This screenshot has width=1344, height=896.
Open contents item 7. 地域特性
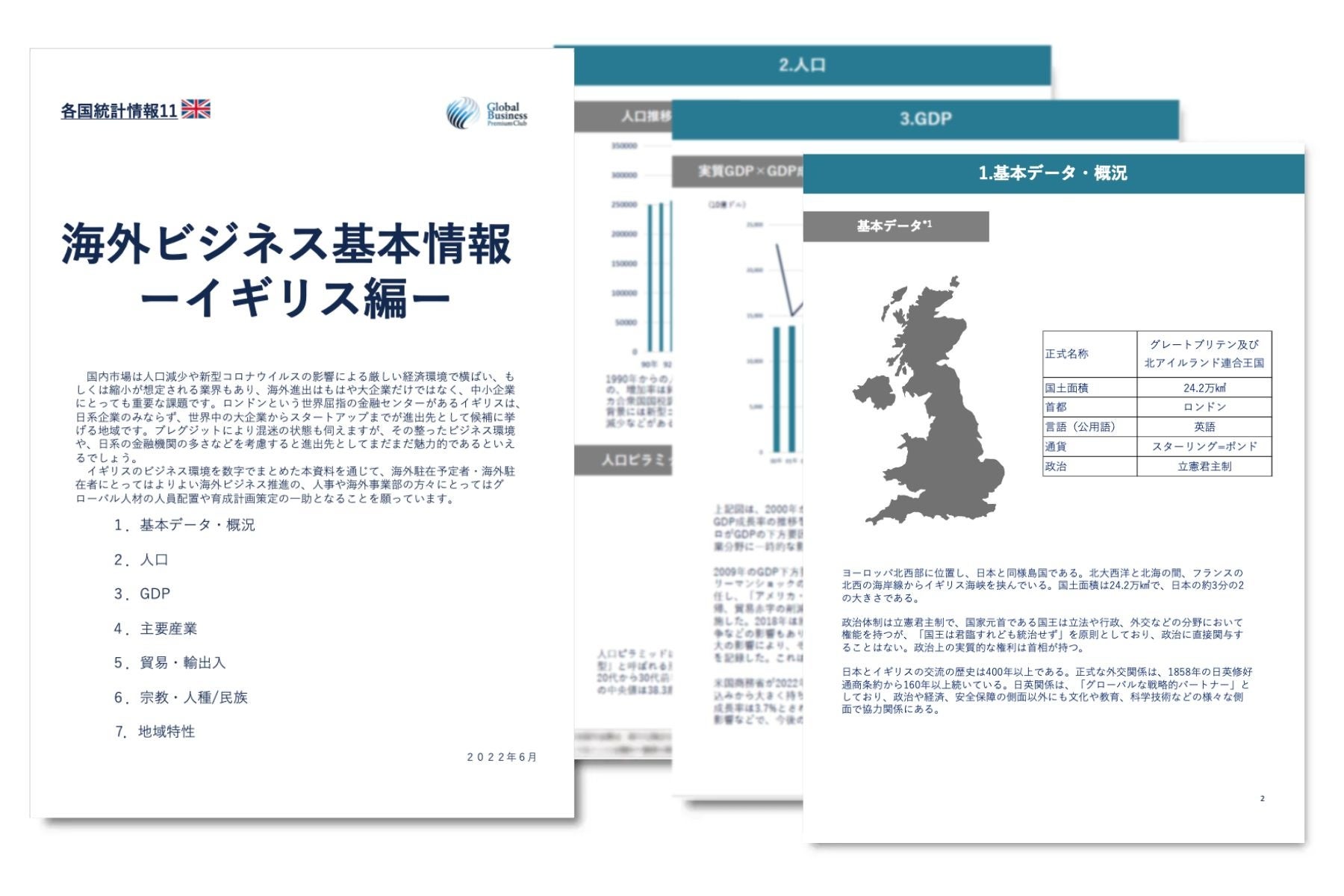click(155, 732)
